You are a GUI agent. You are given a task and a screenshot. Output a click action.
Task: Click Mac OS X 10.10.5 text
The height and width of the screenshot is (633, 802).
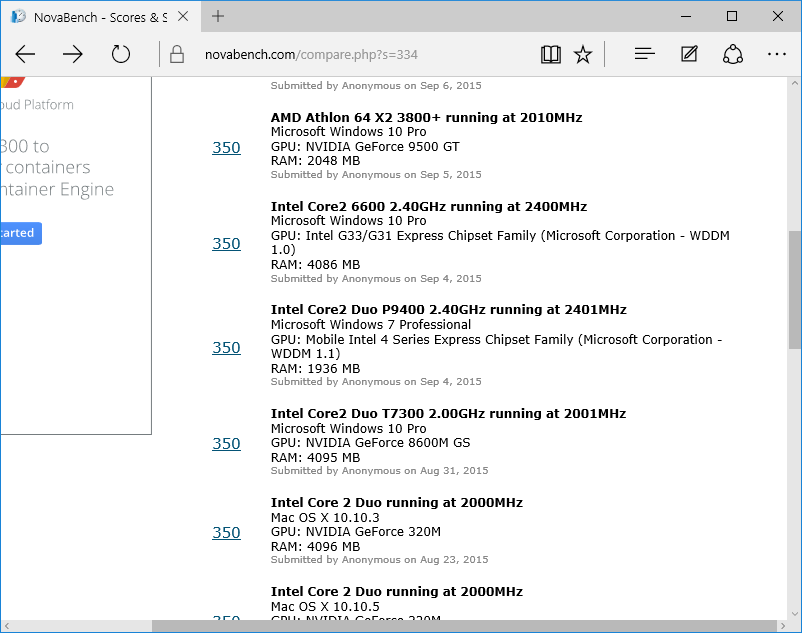[x=325, y=607]
